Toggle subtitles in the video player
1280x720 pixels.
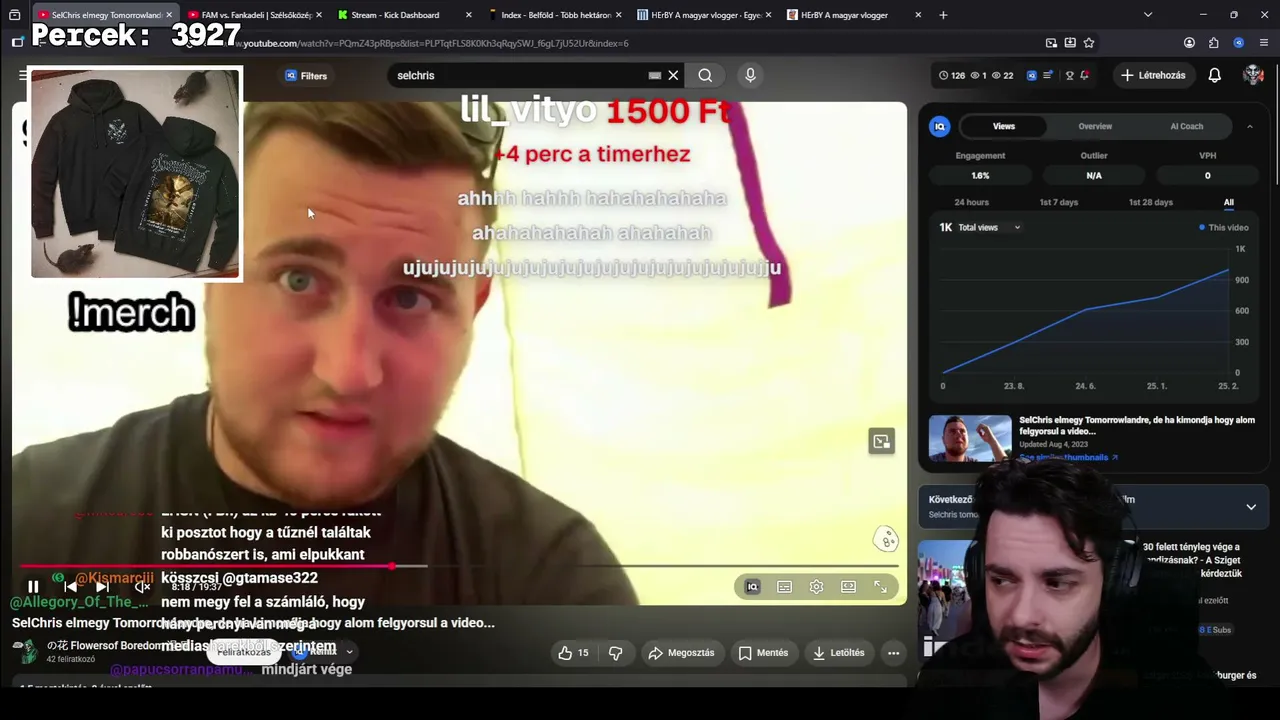784,587
